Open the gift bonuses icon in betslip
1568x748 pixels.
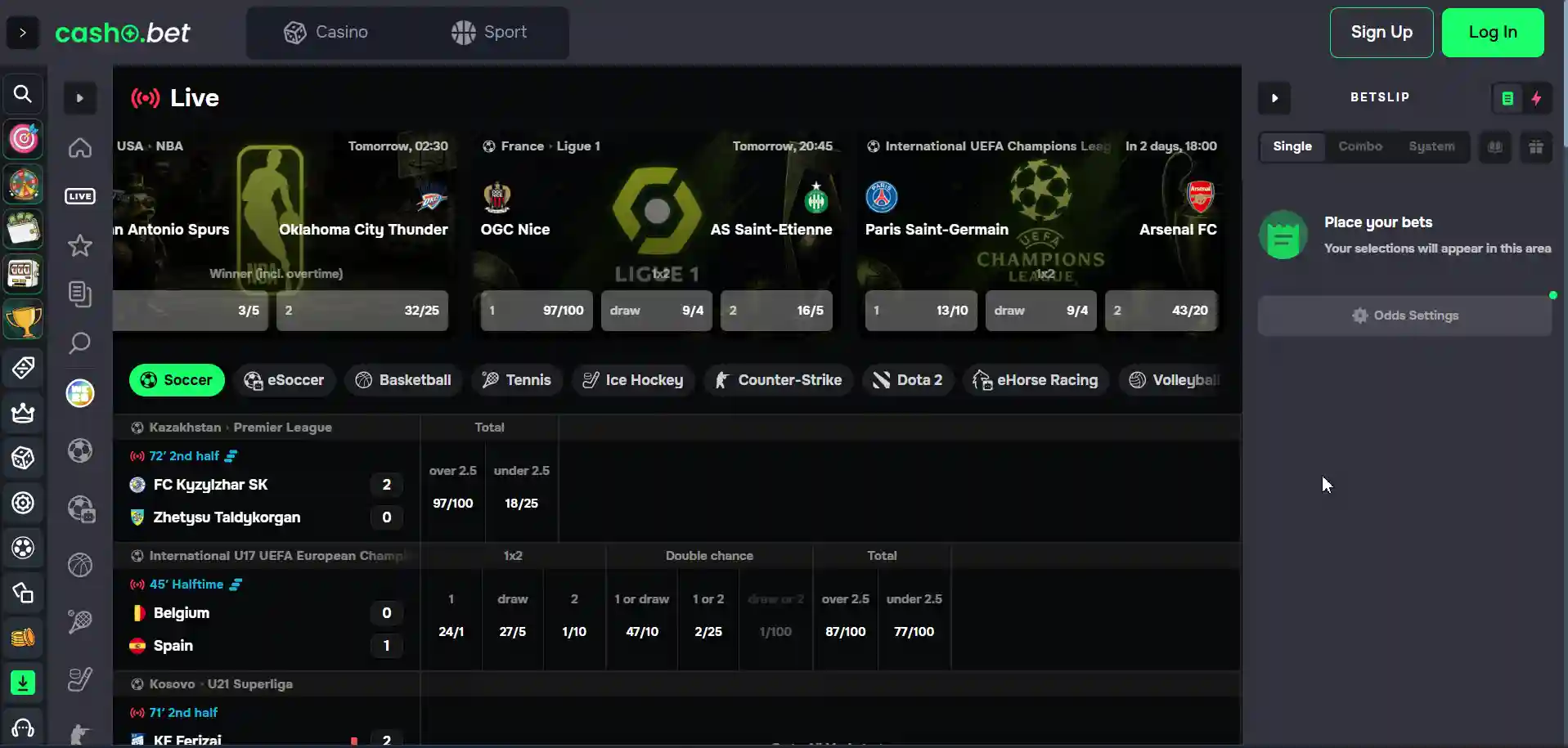pos(1536,147)
